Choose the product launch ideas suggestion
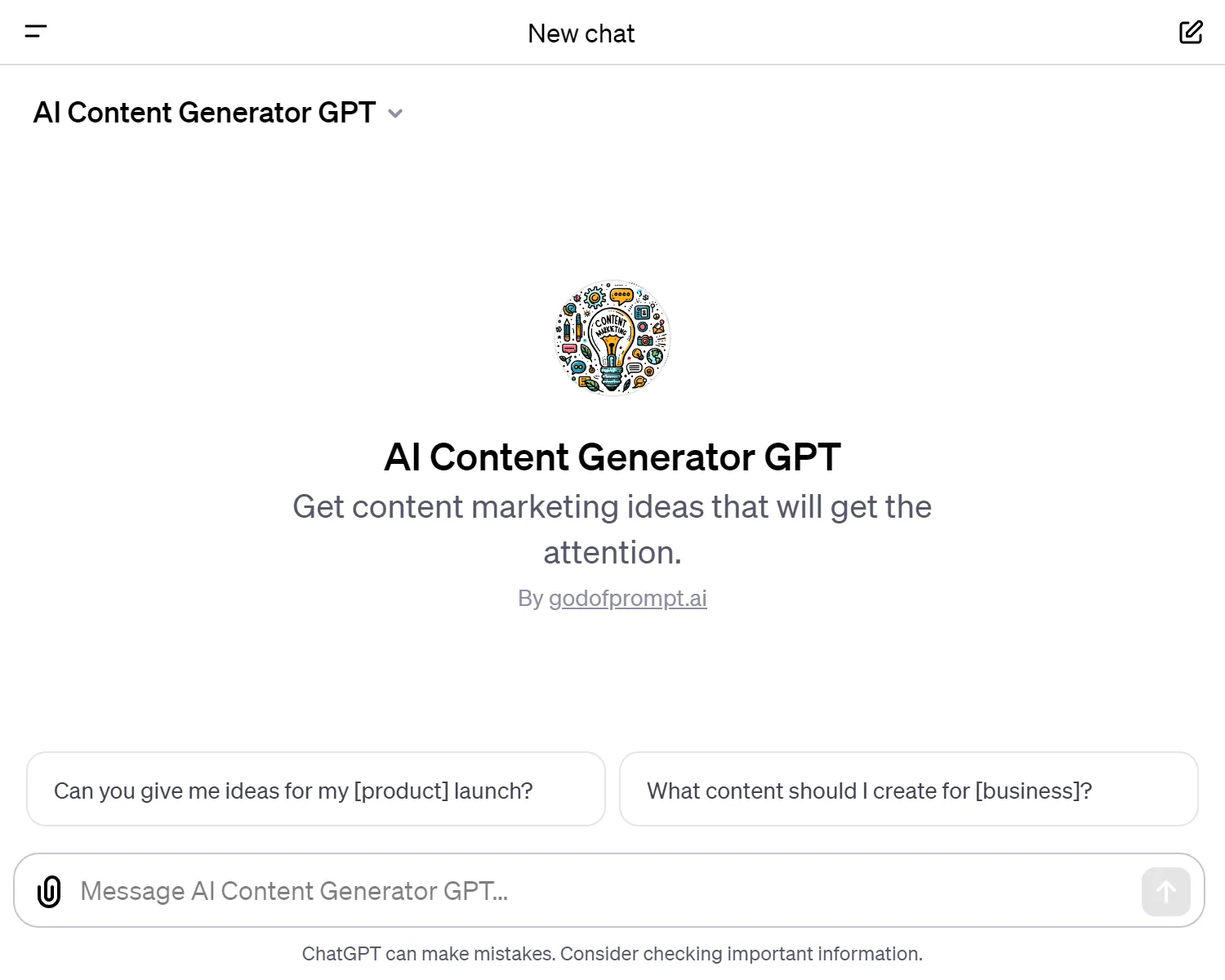Screen dimensions: 1225x980 point(315,790)
